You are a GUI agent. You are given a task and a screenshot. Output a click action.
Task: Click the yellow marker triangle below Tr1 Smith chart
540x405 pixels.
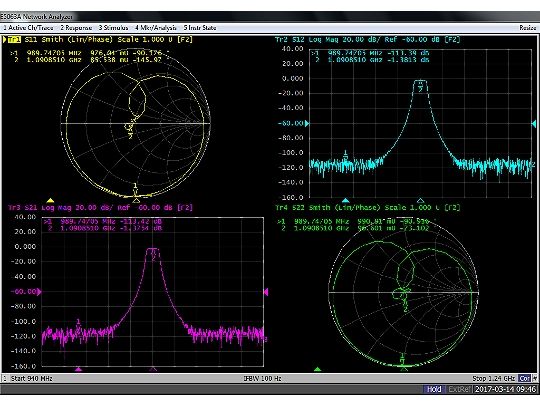click(x=50, y=200)
